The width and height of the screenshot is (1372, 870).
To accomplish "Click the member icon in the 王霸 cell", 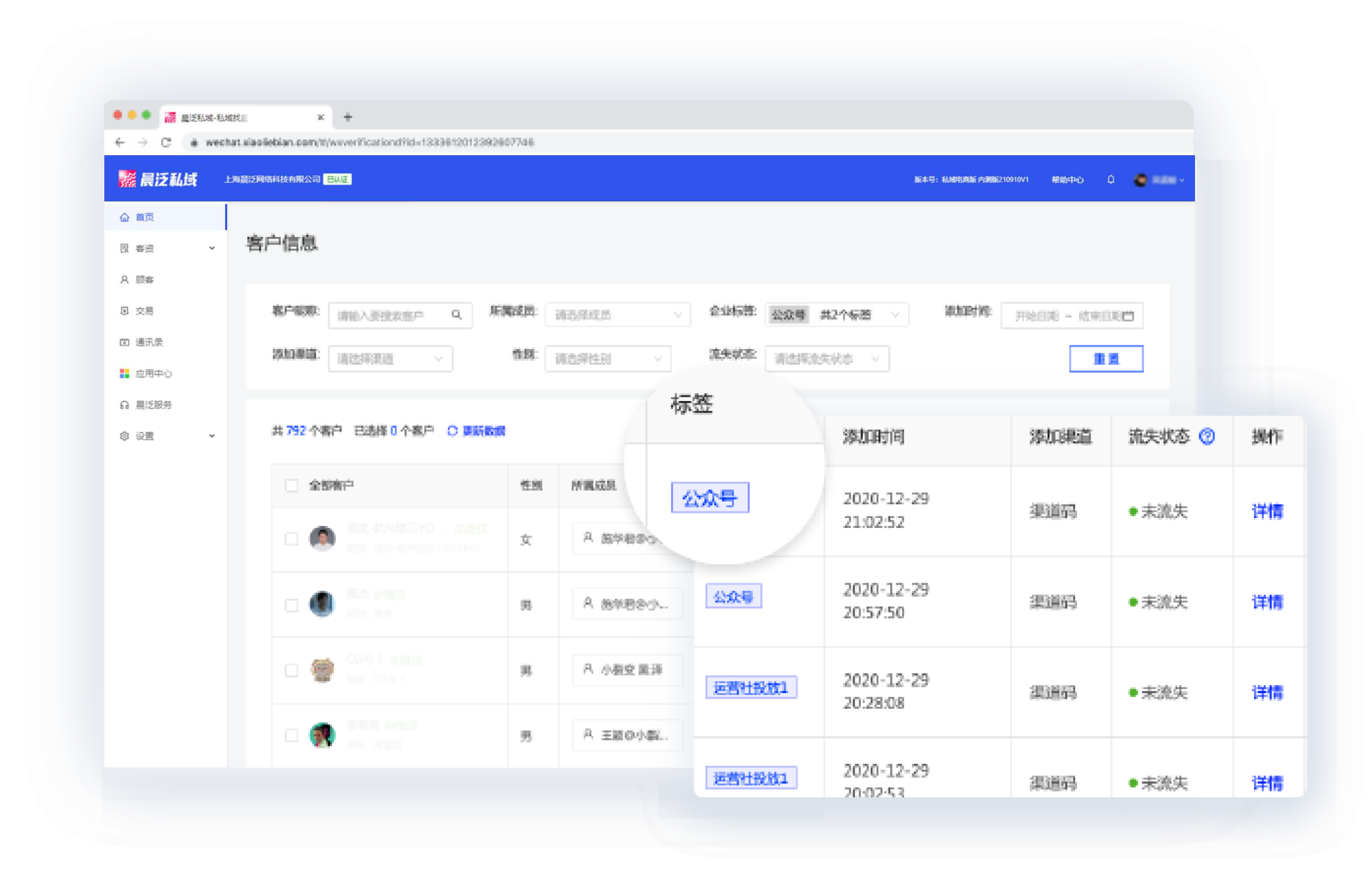I will tap(588, 735).
